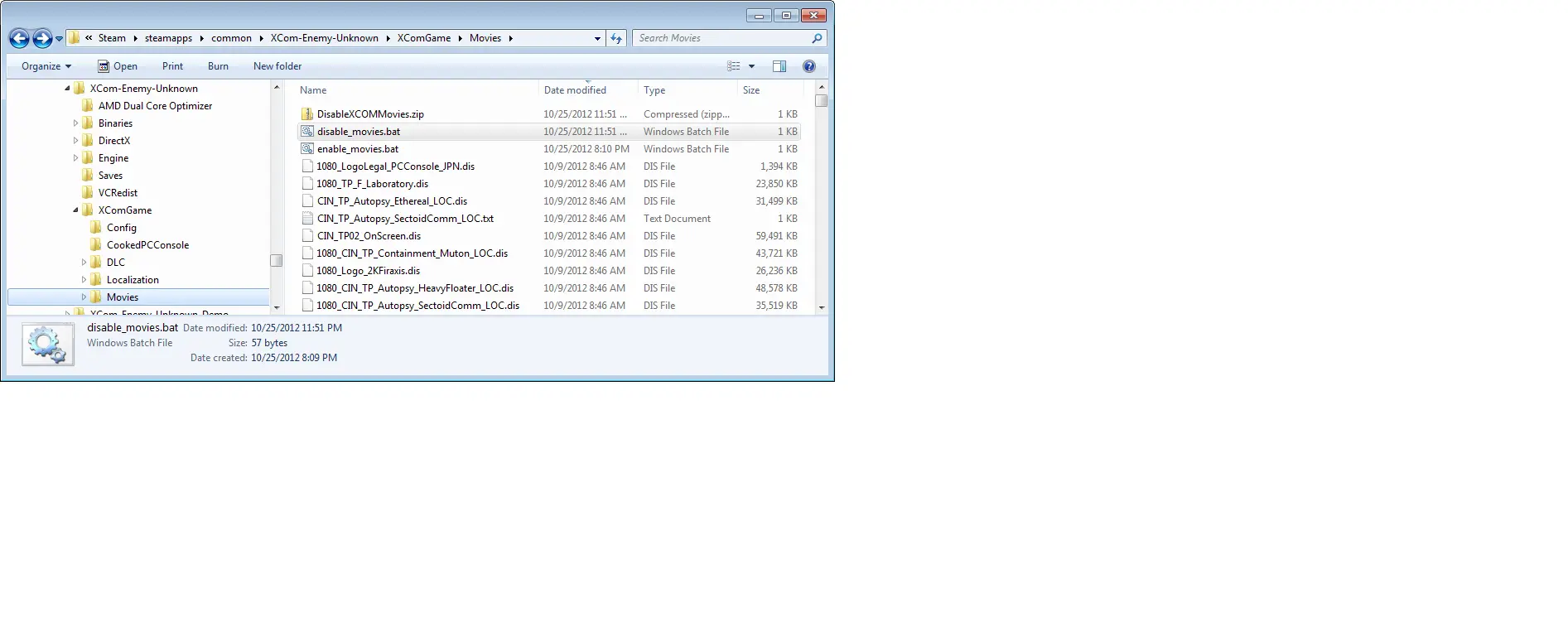The width and height of the screenshot is (1568, 632).
Task: Select file 1080_CIN_TP_Autopsy_SectoidComm_LOC.dis
Action: pyautogui.click(x=417, y=306)
